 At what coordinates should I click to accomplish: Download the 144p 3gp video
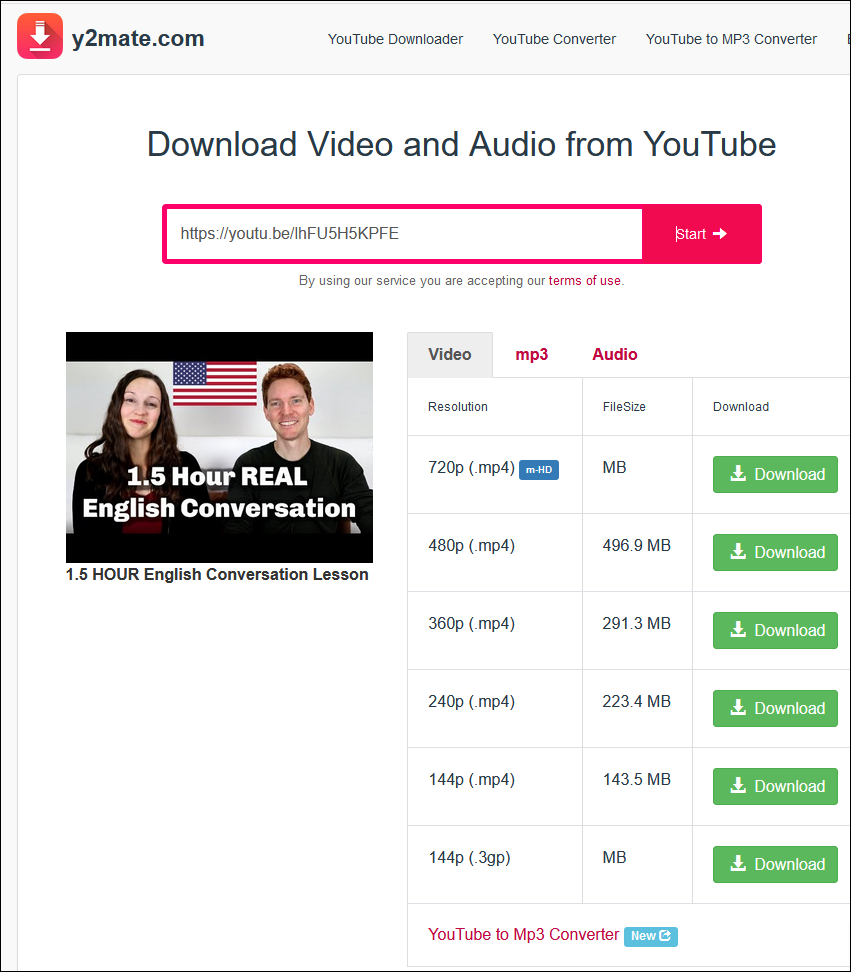775,865
